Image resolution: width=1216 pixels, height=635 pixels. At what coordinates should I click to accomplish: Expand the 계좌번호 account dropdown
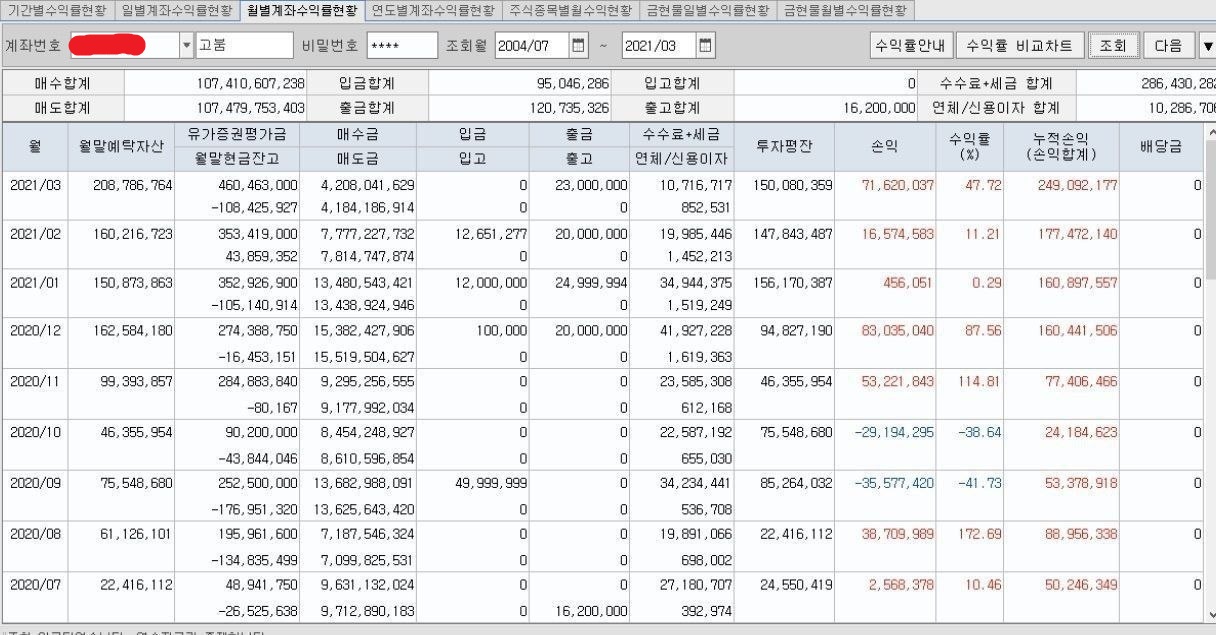(x=184, y=45)
